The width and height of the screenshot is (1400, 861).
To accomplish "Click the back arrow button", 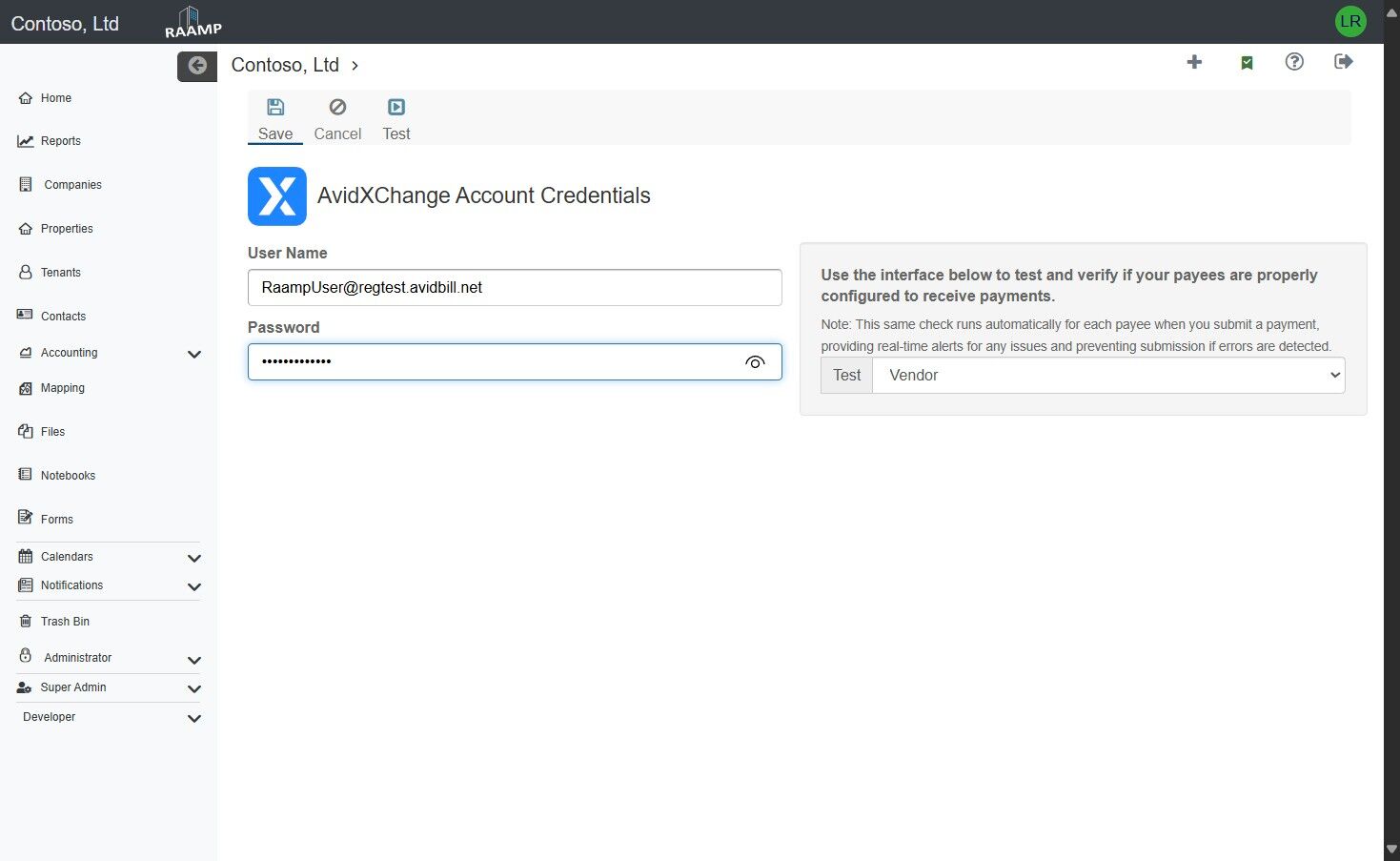I will [197, 66].
